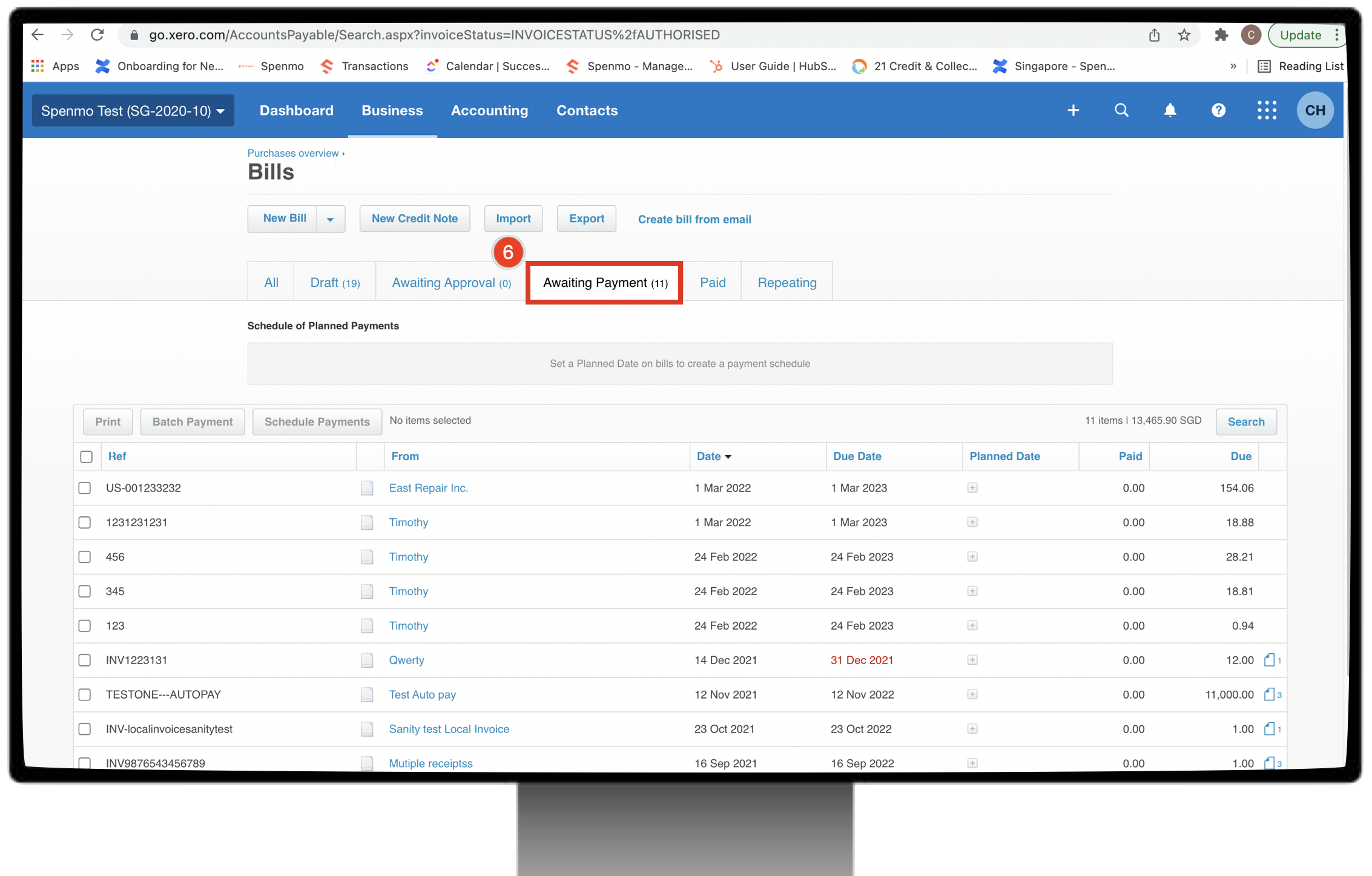Image resolution: width=1372 pixels, height=876 pixels.
Task: Click the Update button in Chrome
Action: (1300, 35)
